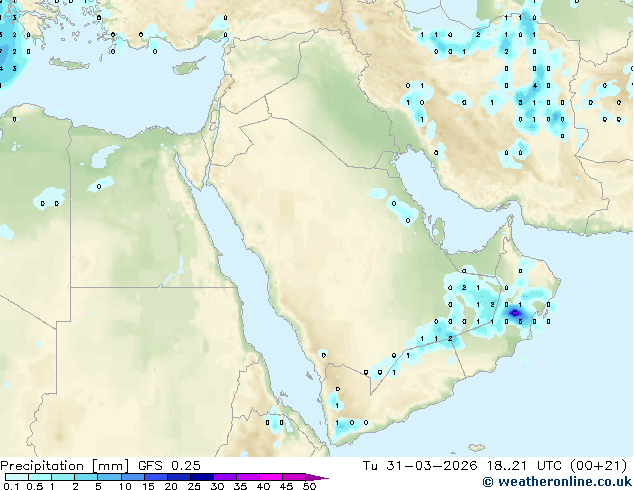Image resolution: width=634 pixels, height=490 pixels.
Task: Click the 'GFS 0.25' model label
Action: pyautogui.click(x=169, y=466)
